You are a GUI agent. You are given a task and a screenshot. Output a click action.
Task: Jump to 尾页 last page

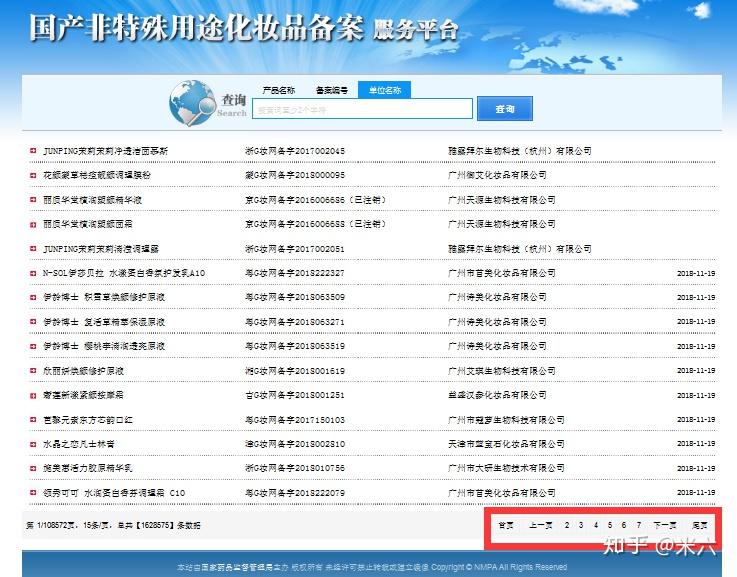click(700, 525)
